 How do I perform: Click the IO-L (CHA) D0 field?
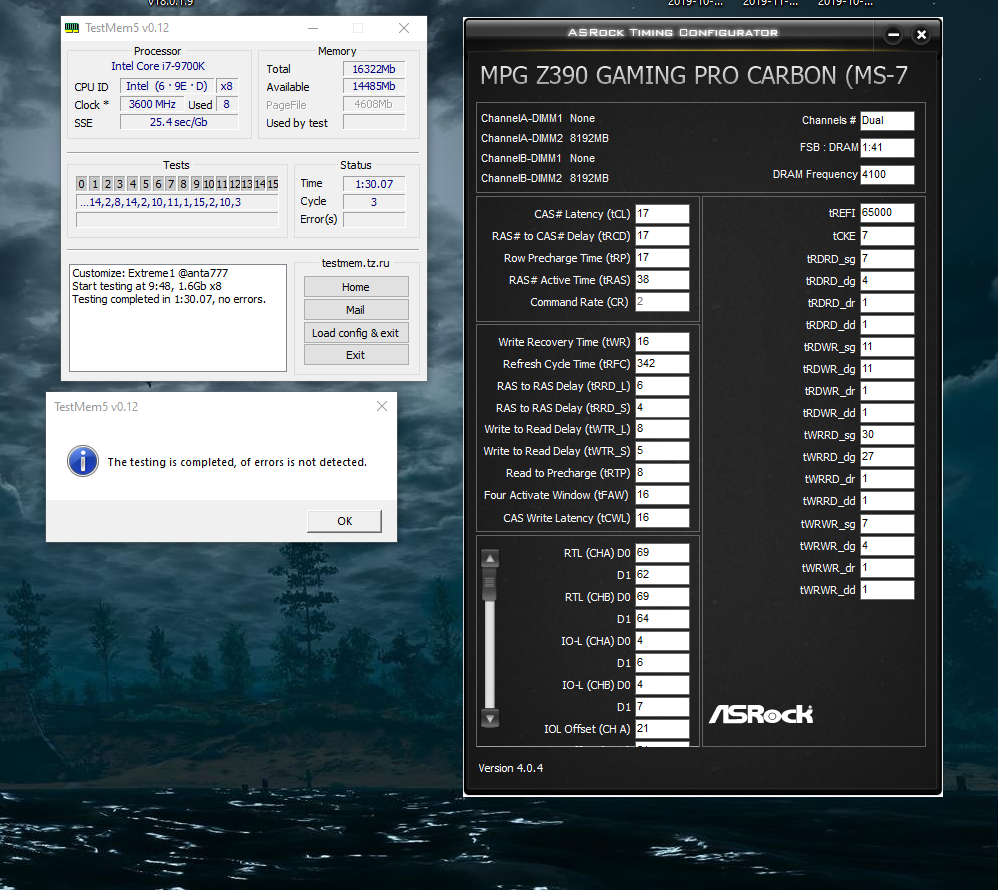pos(662,640)
